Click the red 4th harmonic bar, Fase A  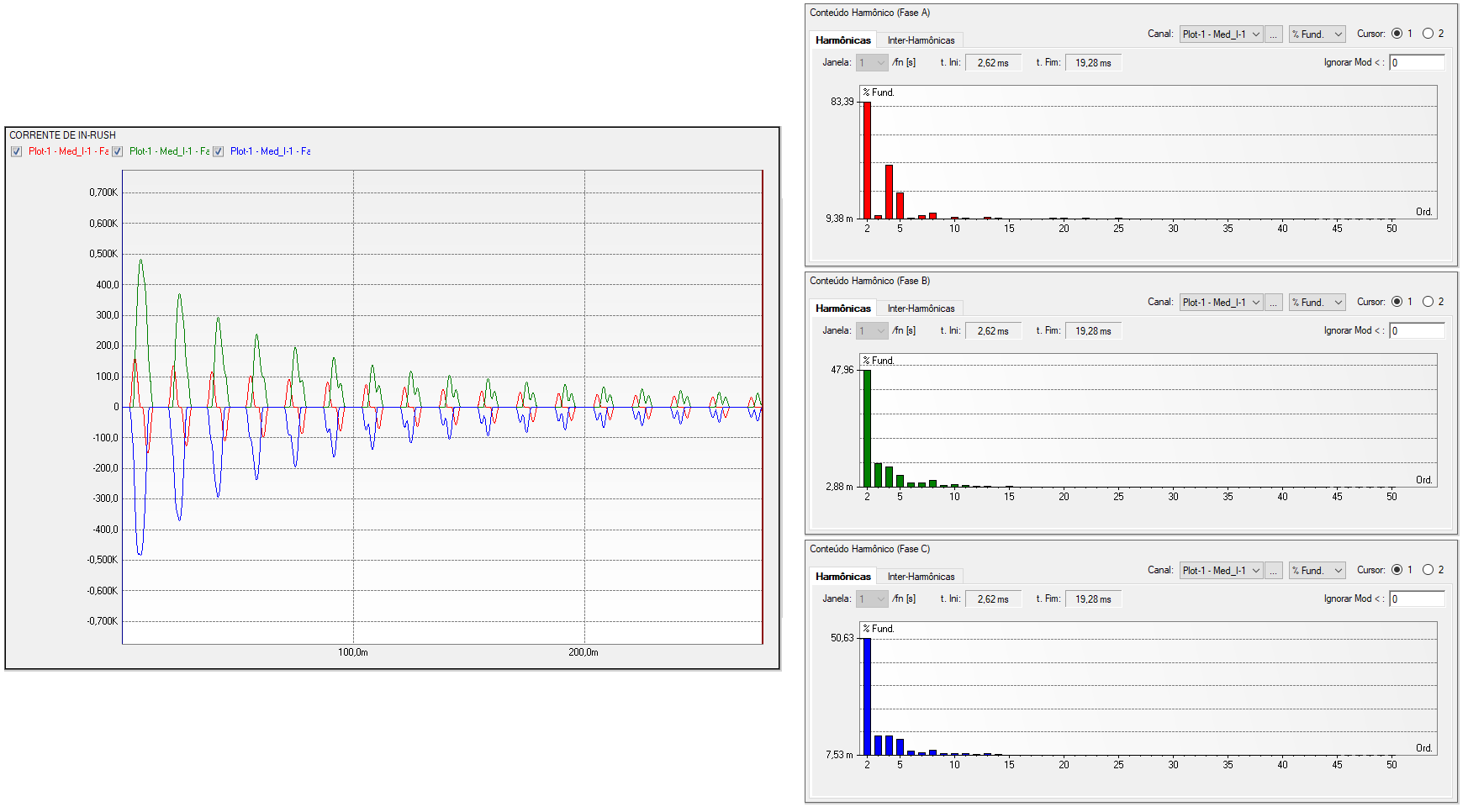coord(889,192)
